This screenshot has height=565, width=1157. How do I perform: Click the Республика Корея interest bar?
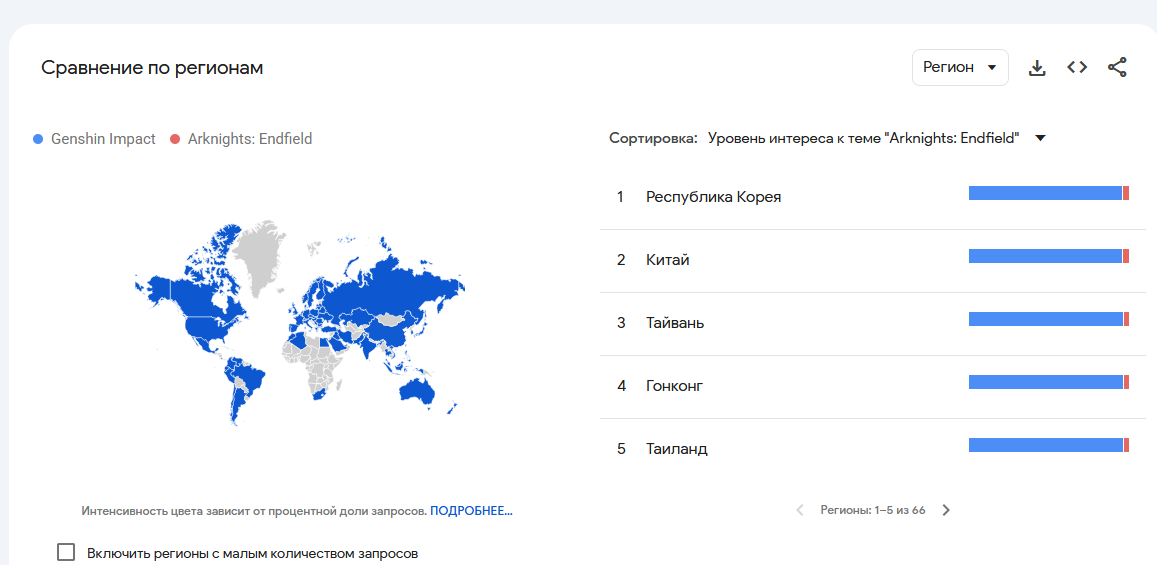(1048, 193)
